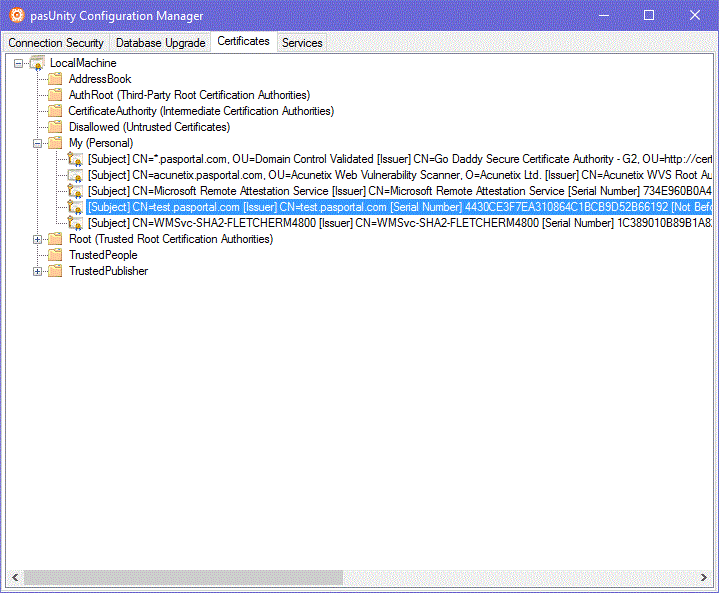
Task: Click the TrustedPublisher folder icon
Action: (x=55, y=271)
